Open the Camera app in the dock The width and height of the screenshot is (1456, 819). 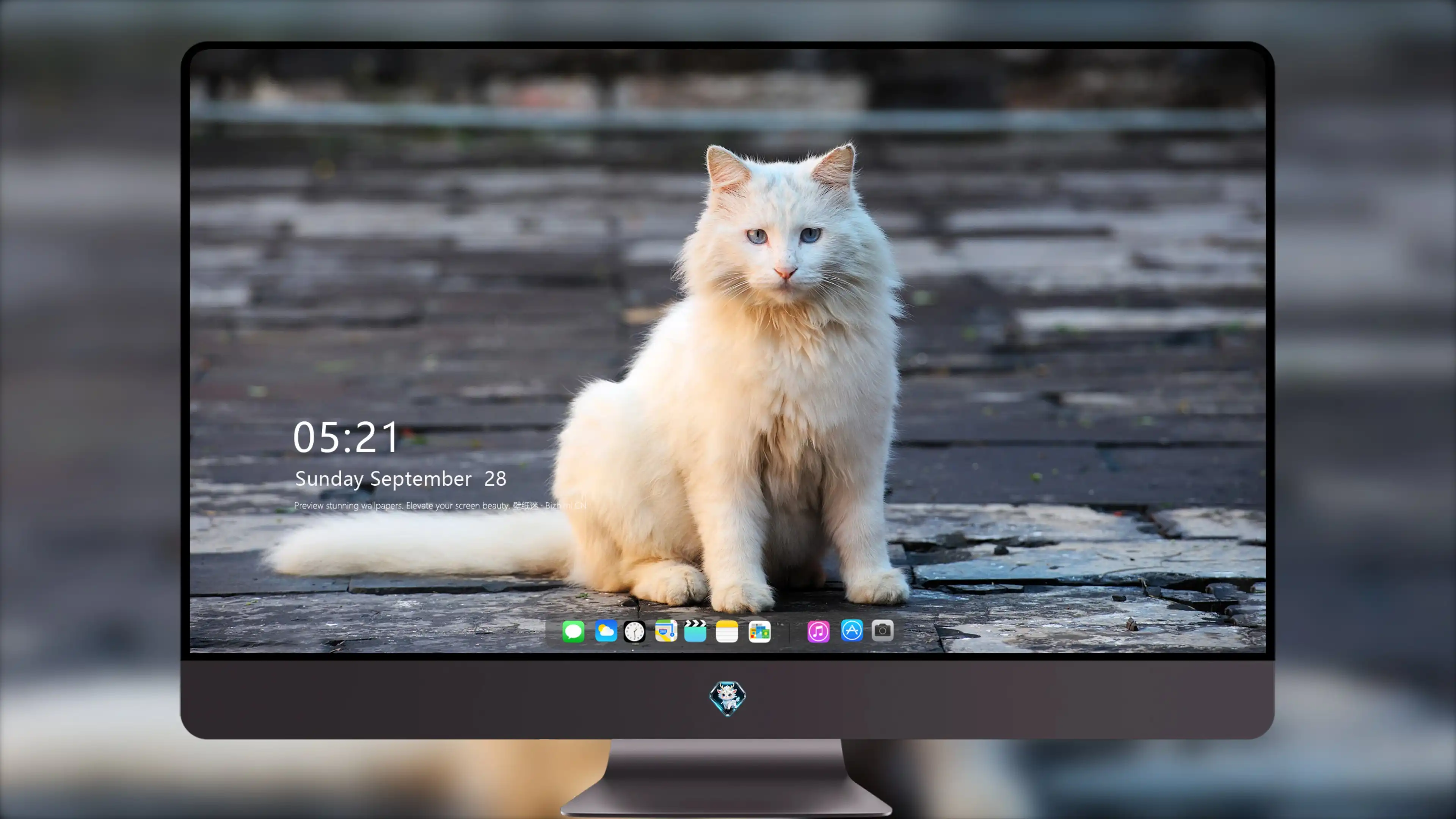(883, 630)
